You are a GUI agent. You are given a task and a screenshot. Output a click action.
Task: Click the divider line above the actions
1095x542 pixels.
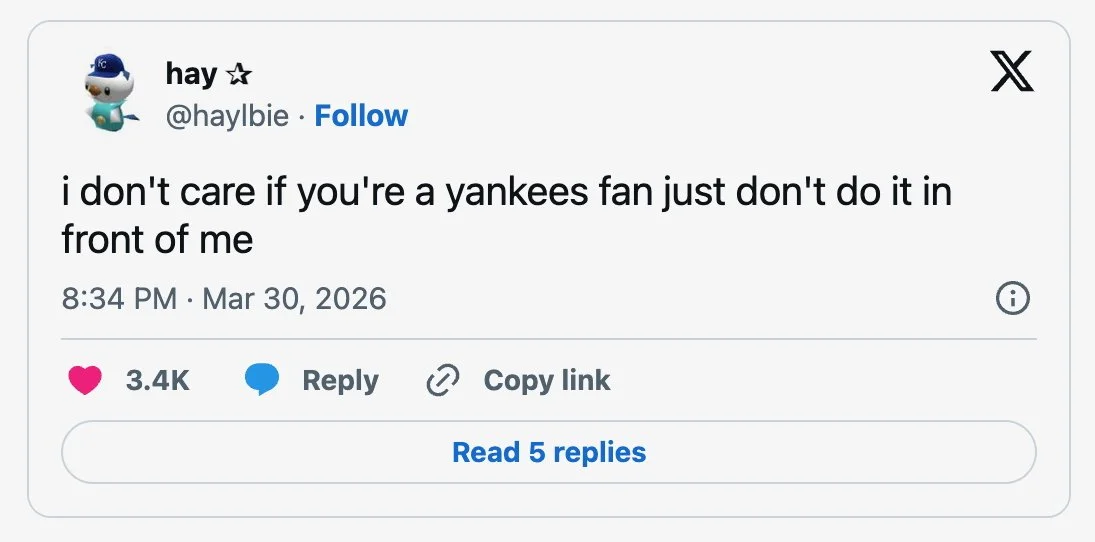[x=549, y=339]
